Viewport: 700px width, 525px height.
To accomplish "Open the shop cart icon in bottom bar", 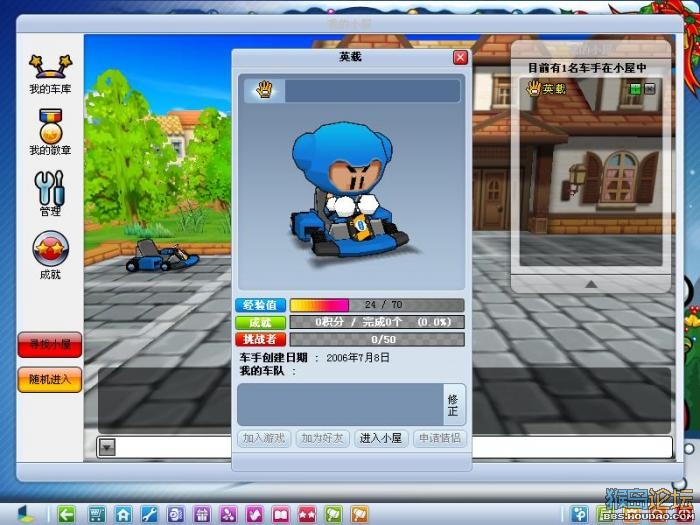I will 96,515.
